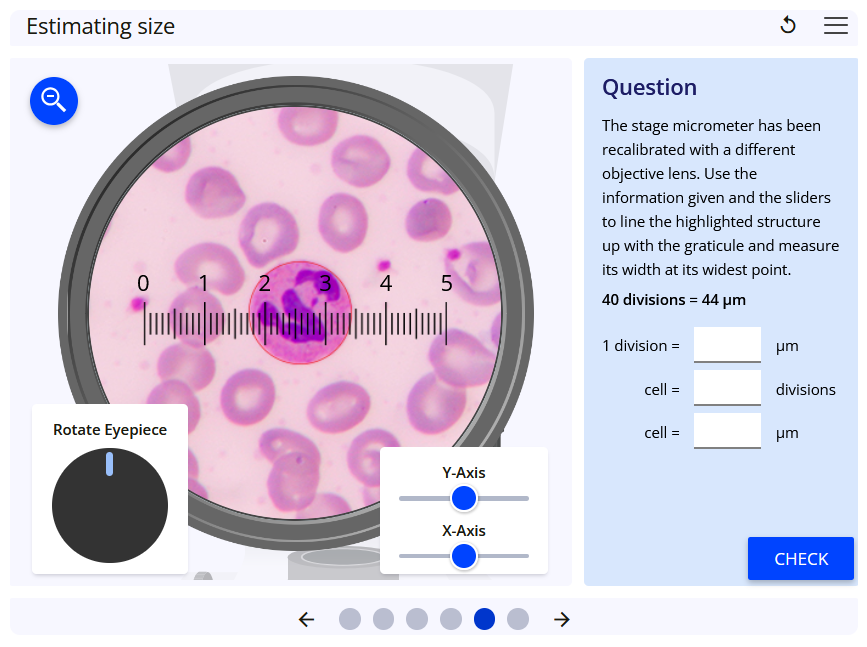
Task: Click the 'cell = divisions' input field
Action: pyautogui.click(x=727, y=388)
